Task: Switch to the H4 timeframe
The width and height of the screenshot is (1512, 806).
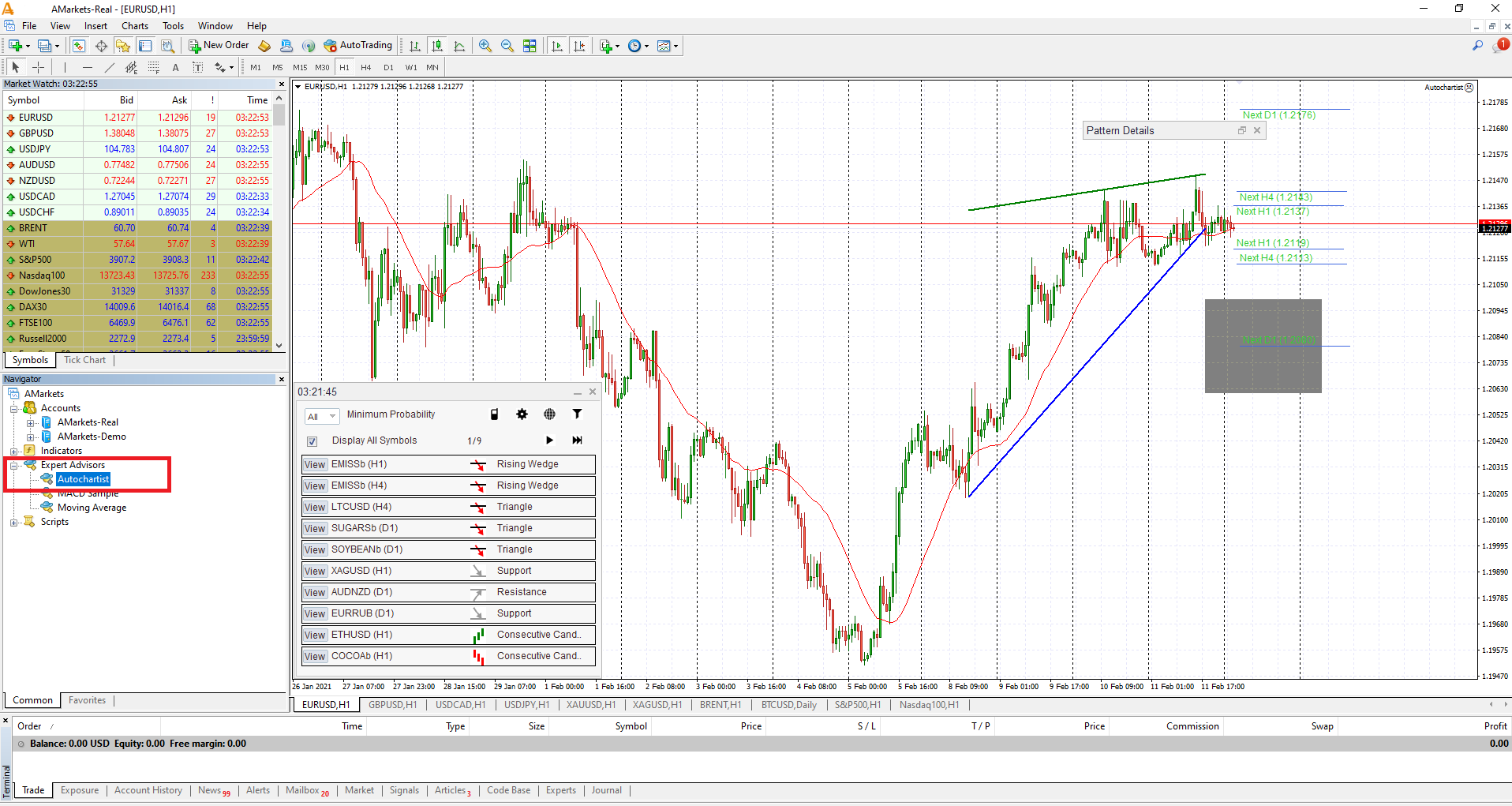Action: coord(365,67)
